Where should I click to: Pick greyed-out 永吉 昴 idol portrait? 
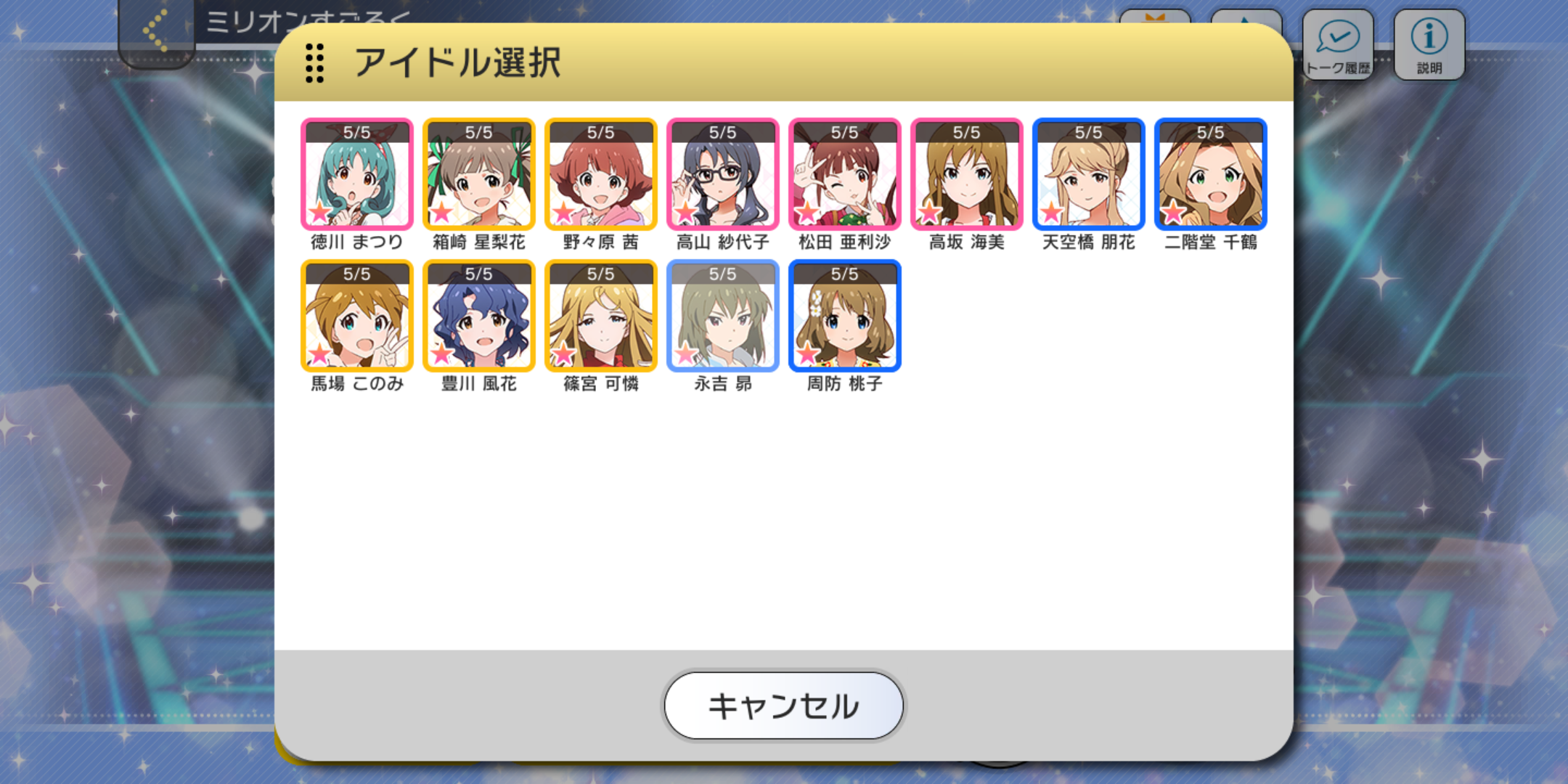click(722, 316)
